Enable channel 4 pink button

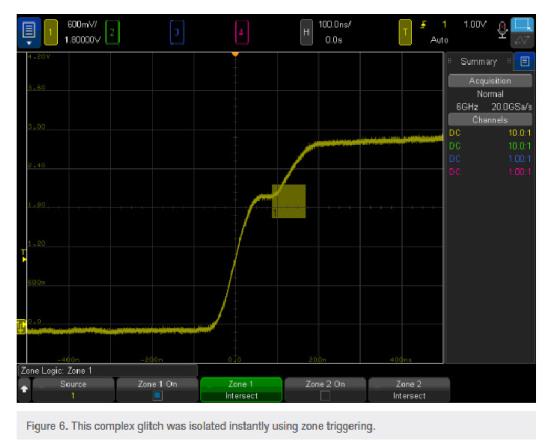[x=242, y=32]
